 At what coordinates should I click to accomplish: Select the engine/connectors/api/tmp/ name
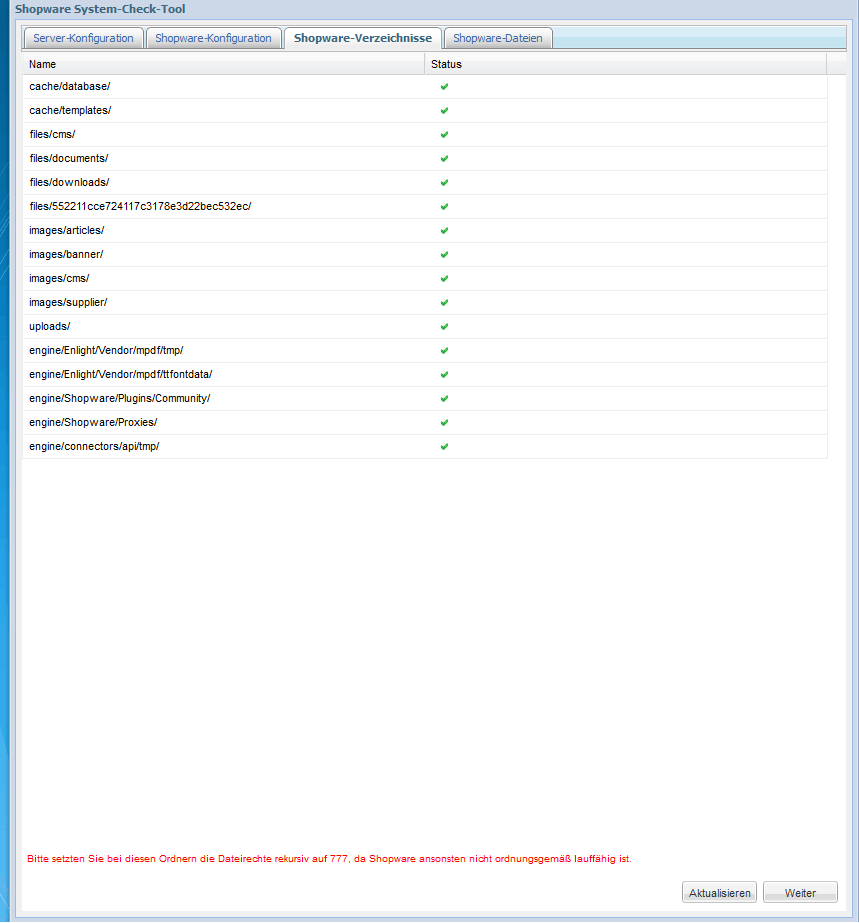[x=94, y=447]
